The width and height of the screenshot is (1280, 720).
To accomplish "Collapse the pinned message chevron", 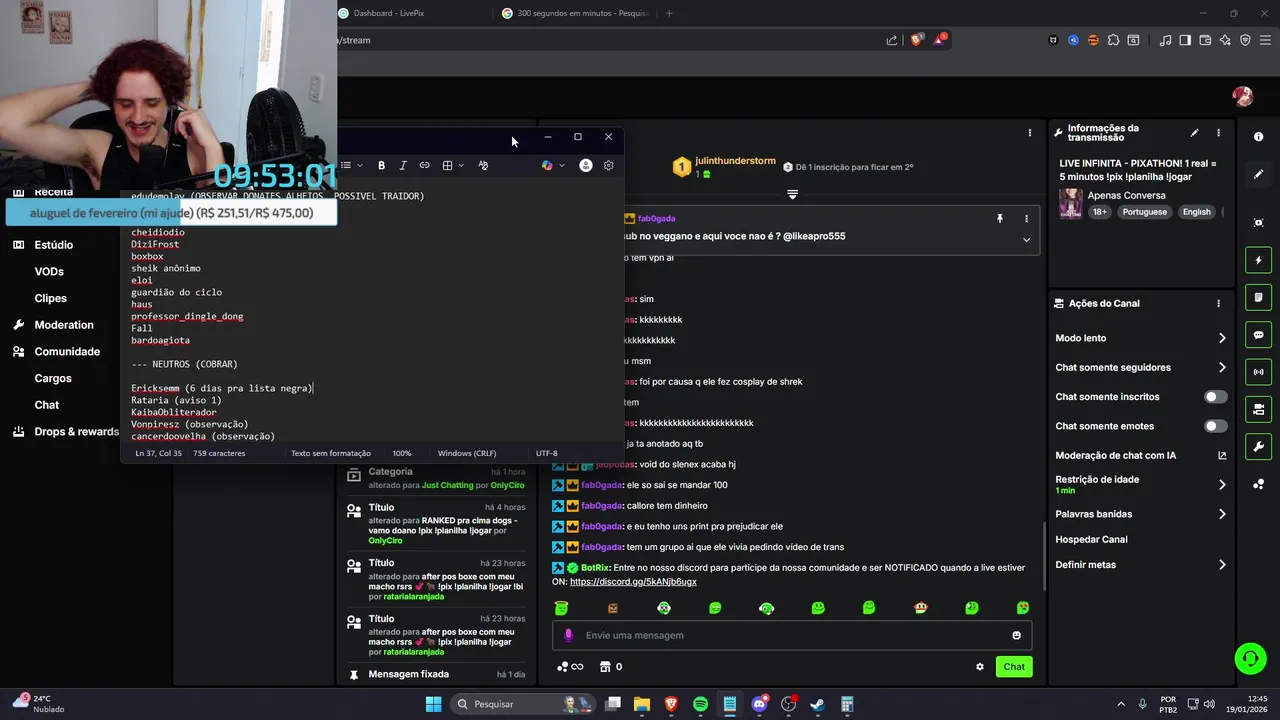I will pos(1026,240).
